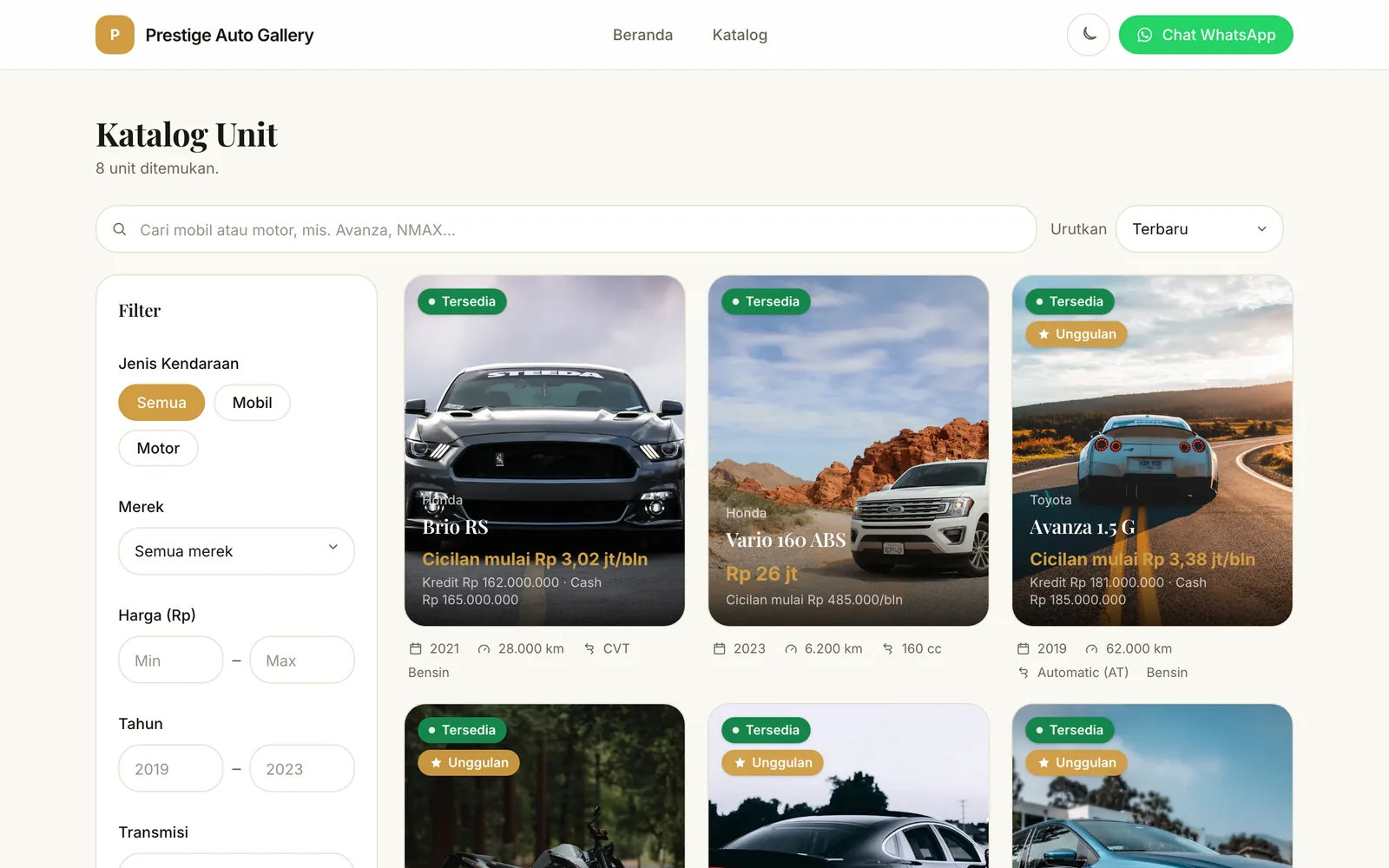
Task: Click the odometer icon beside 62.000 km
Action: click(x=1092, y=648)
